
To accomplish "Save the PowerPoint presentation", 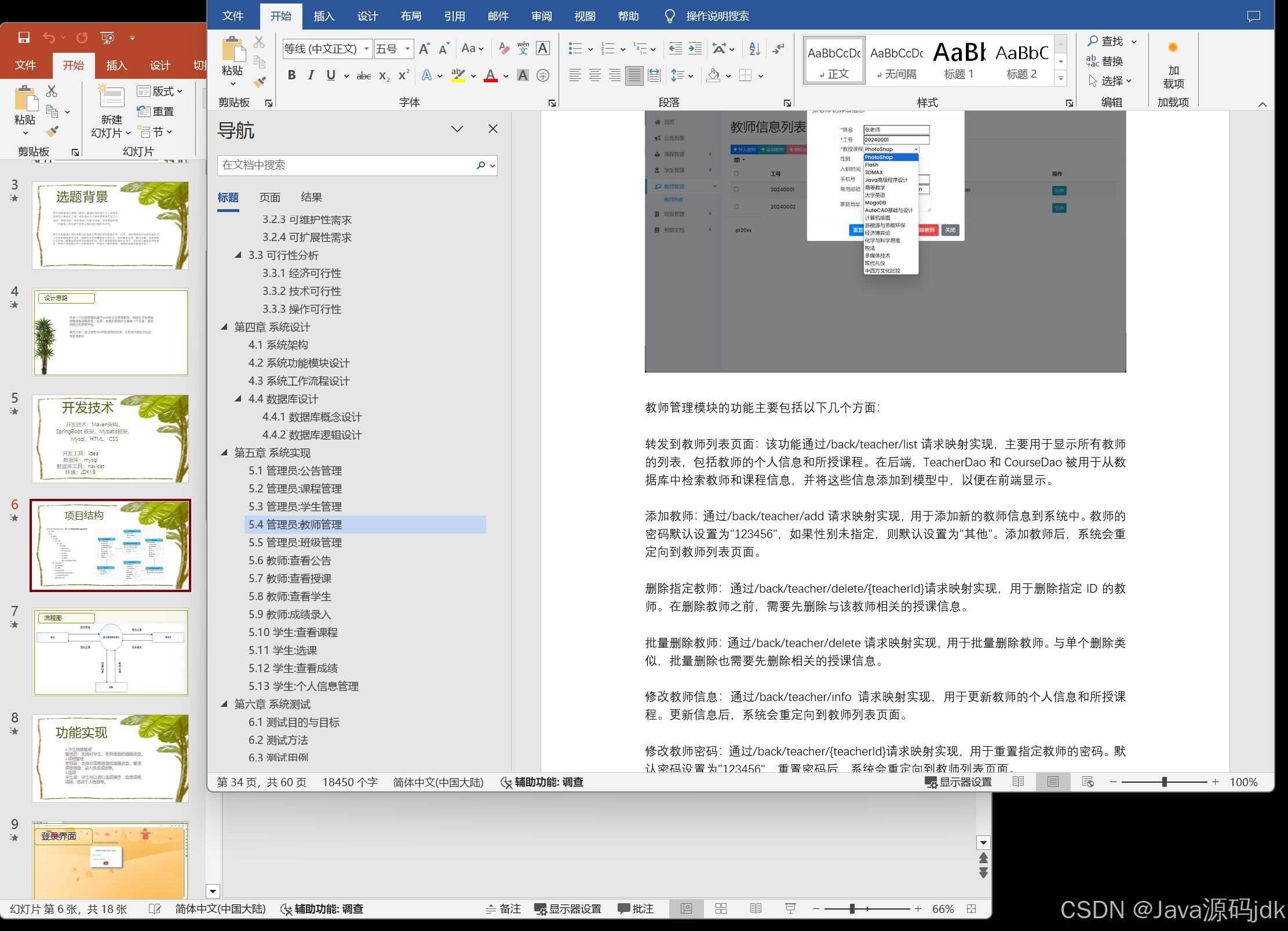I will coord(24,38).
